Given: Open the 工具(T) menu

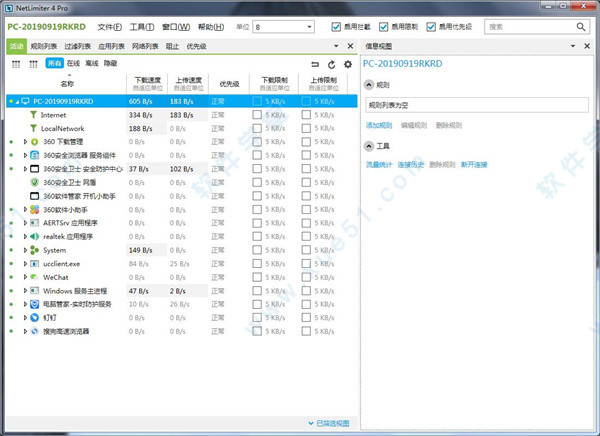Looking at the screenshot, I should [x=142, y=27].
